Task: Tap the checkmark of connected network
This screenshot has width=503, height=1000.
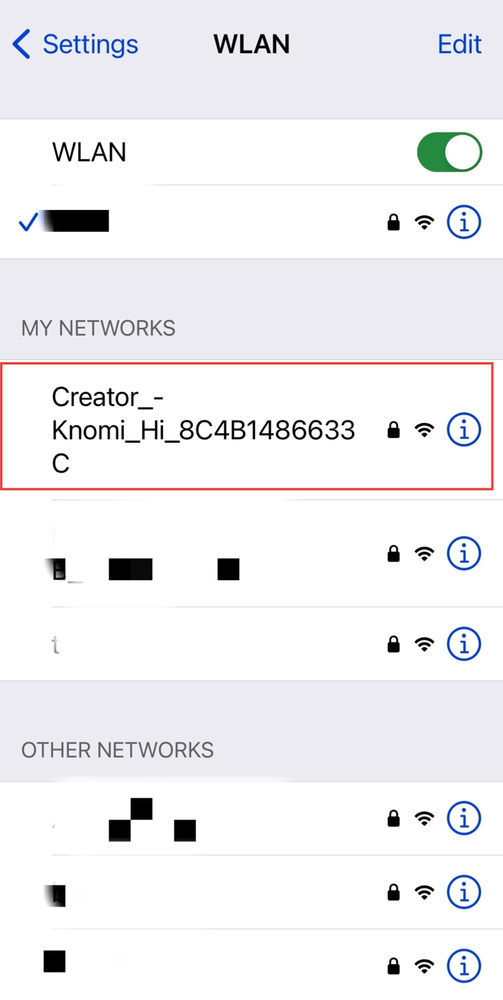Action: point(28,222)
